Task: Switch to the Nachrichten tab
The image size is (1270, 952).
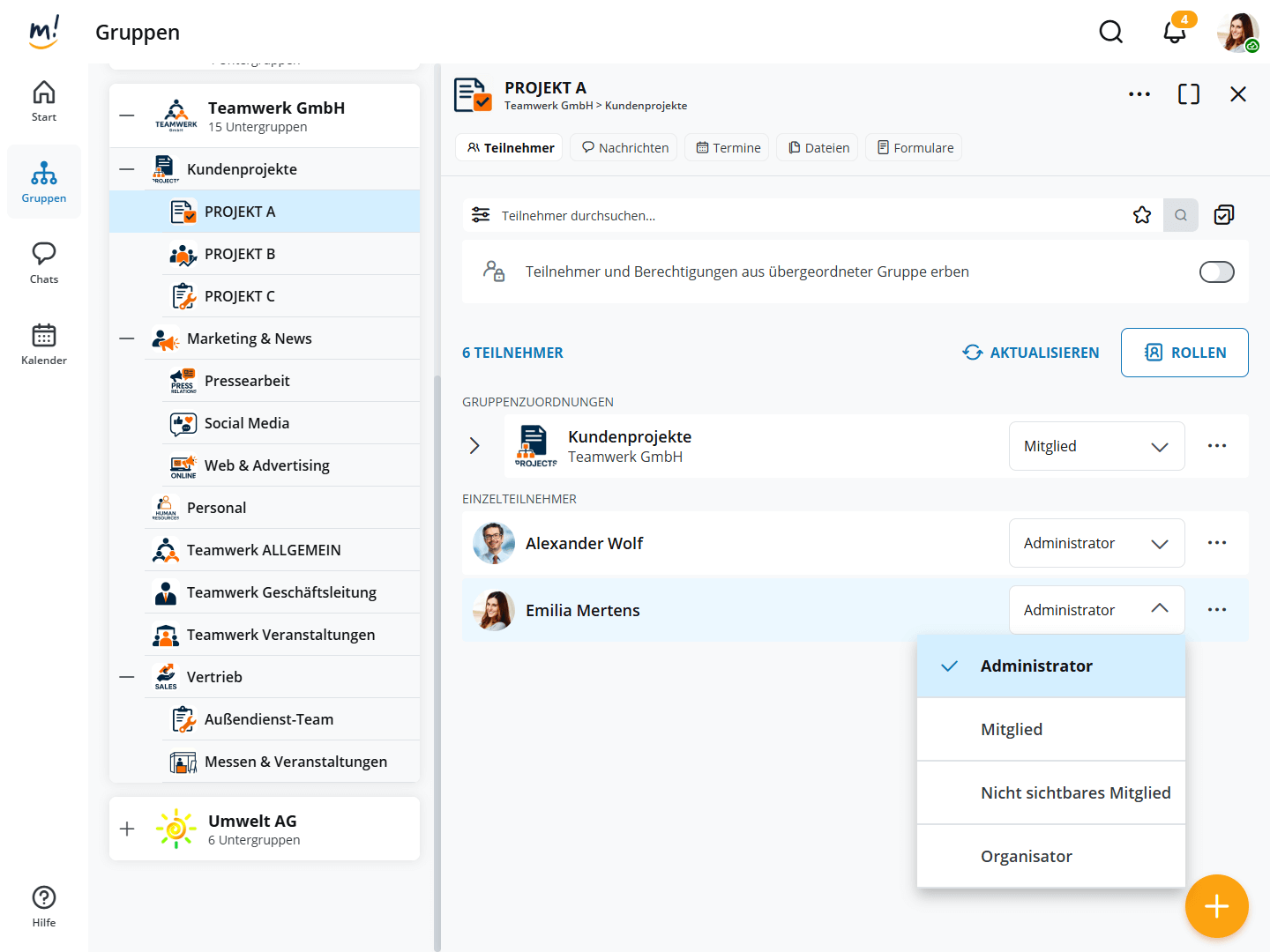Action: tap(624, 148)
